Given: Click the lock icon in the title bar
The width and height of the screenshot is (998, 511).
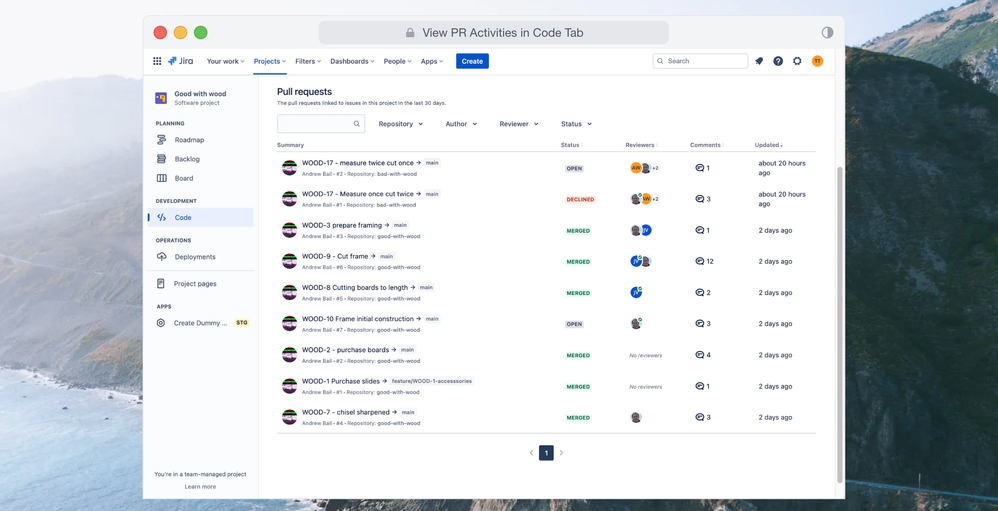Looking at the screenshot, I should (410, 33).
